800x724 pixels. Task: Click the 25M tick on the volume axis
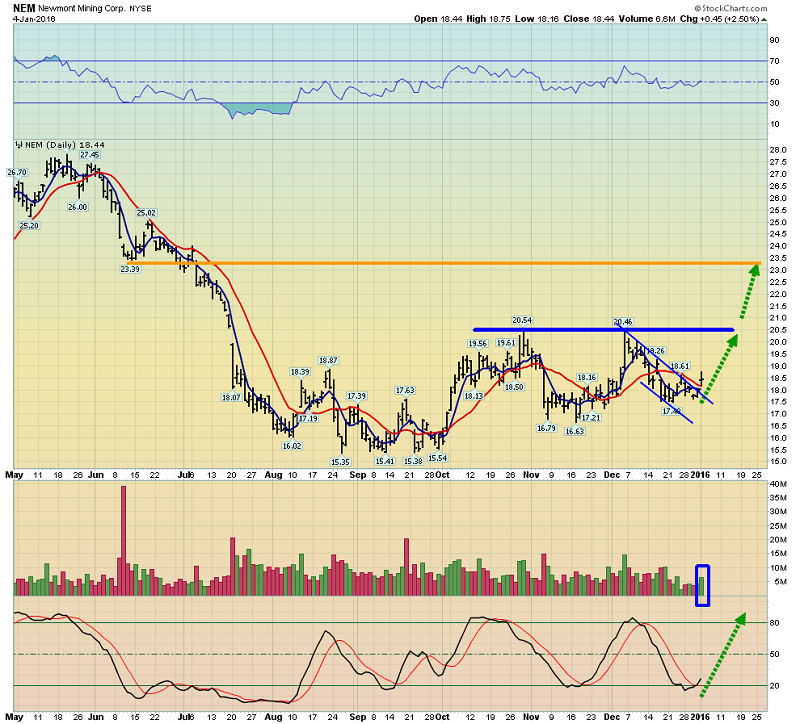[778, 526]
